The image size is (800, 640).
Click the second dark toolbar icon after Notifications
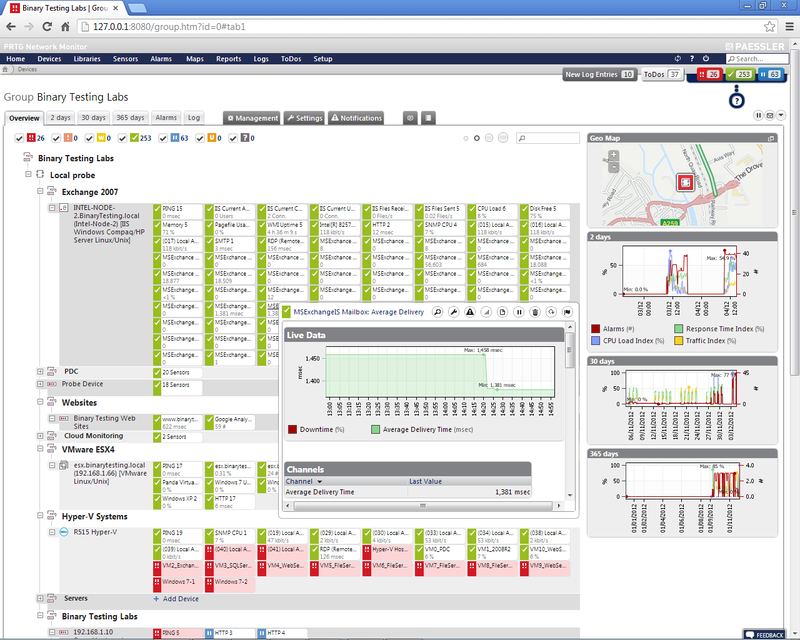(x=428, y=118)
